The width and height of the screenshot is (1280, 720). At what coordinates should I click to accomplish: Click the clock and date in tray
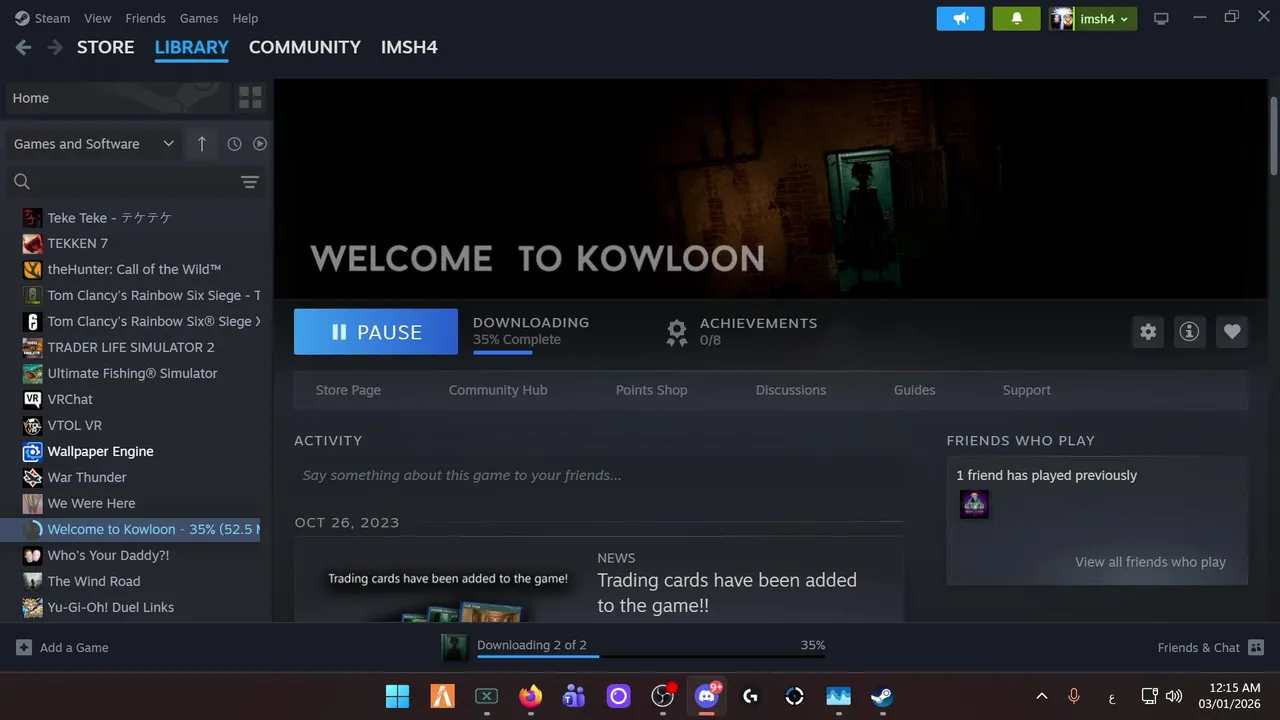tap(1229, 696)
